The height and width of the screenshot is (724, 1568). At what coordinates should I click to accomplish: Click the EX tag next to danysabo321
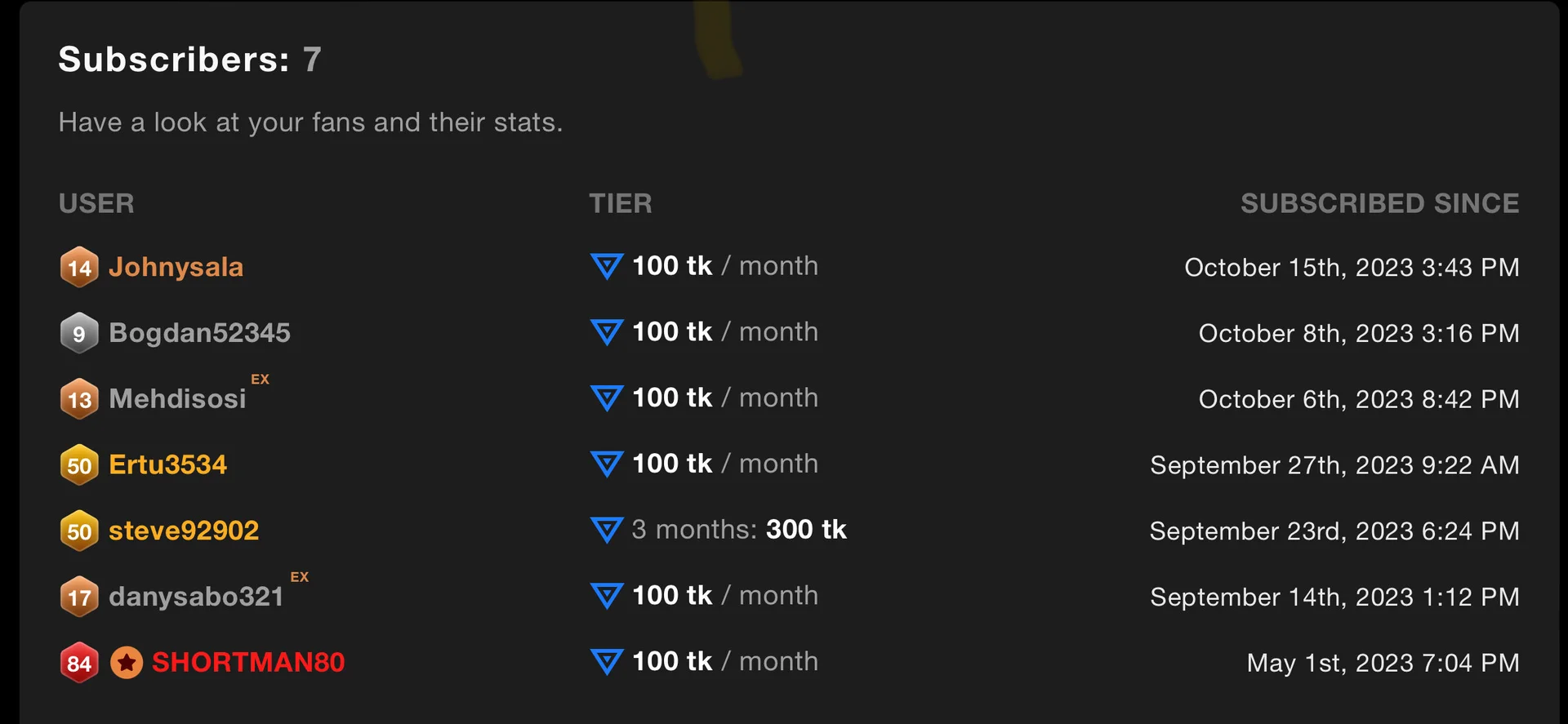click(300, 577)
